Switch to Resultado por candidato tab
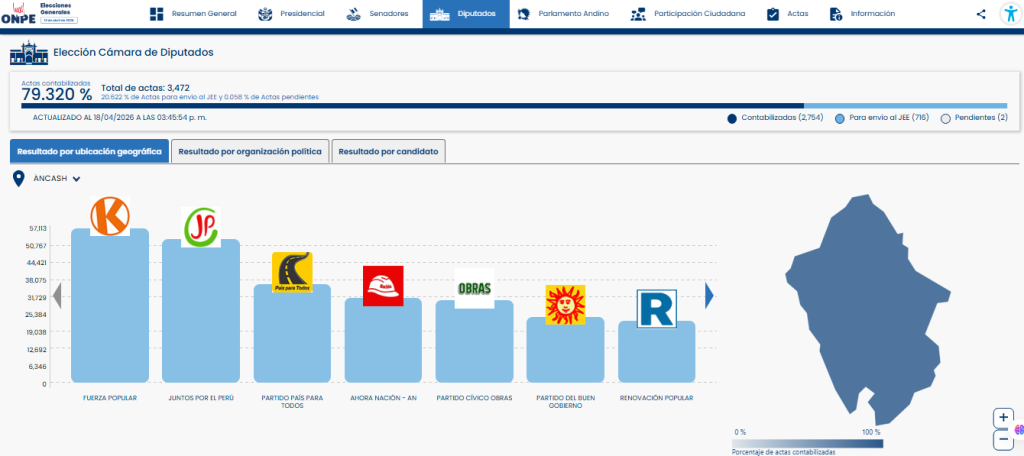This screenshot has height=456, width=1024. click(x=388, y=151)
